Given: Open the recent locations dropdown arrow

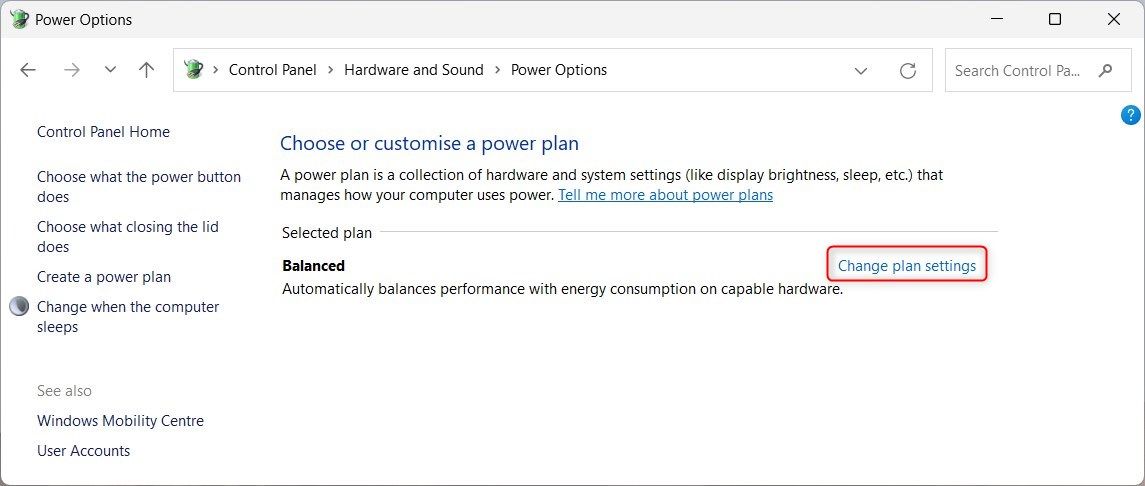Looking at the screenshot, I should click(x=110, y=70).
